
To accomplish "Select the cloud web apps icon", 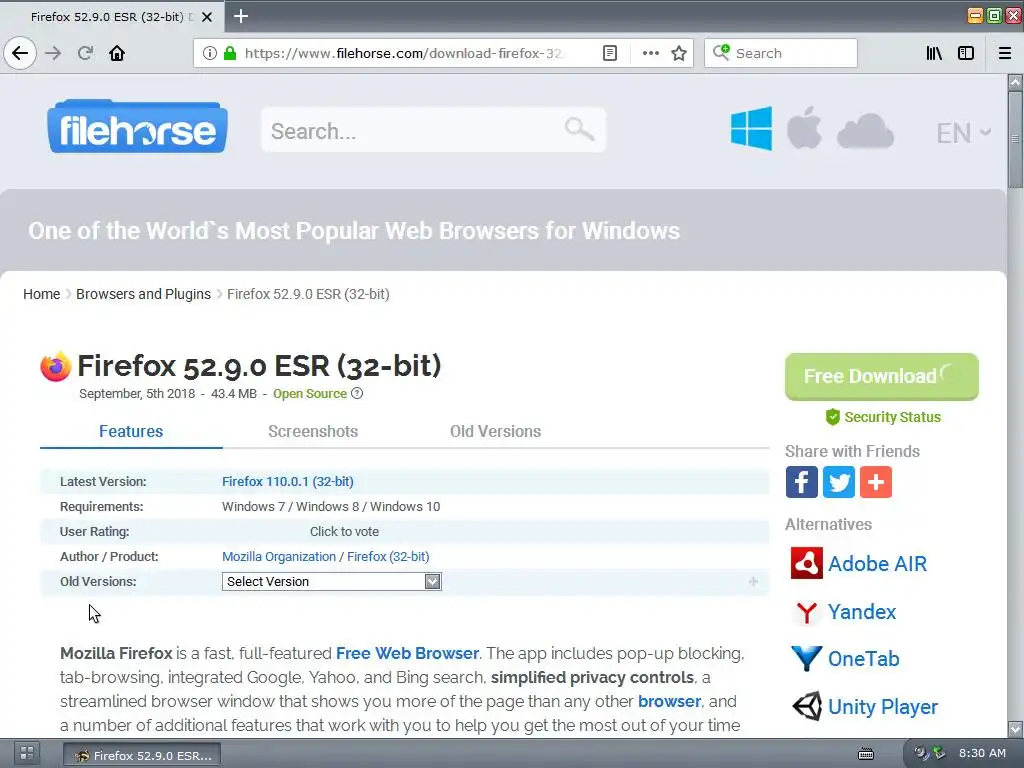I will tap(865, 131).
